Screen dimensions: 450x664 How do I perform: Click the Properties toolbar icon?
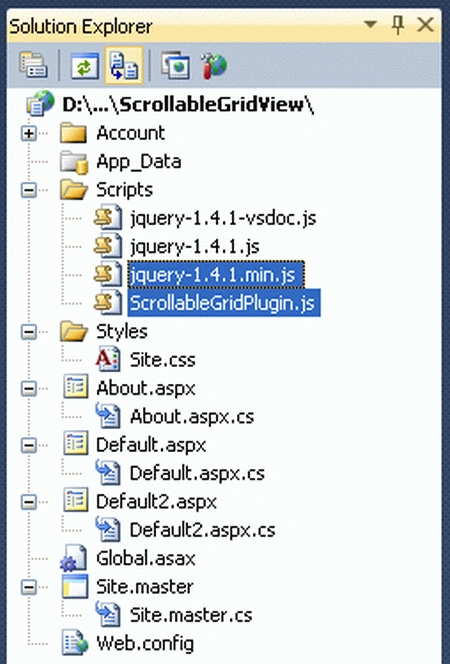click(33, 65)
